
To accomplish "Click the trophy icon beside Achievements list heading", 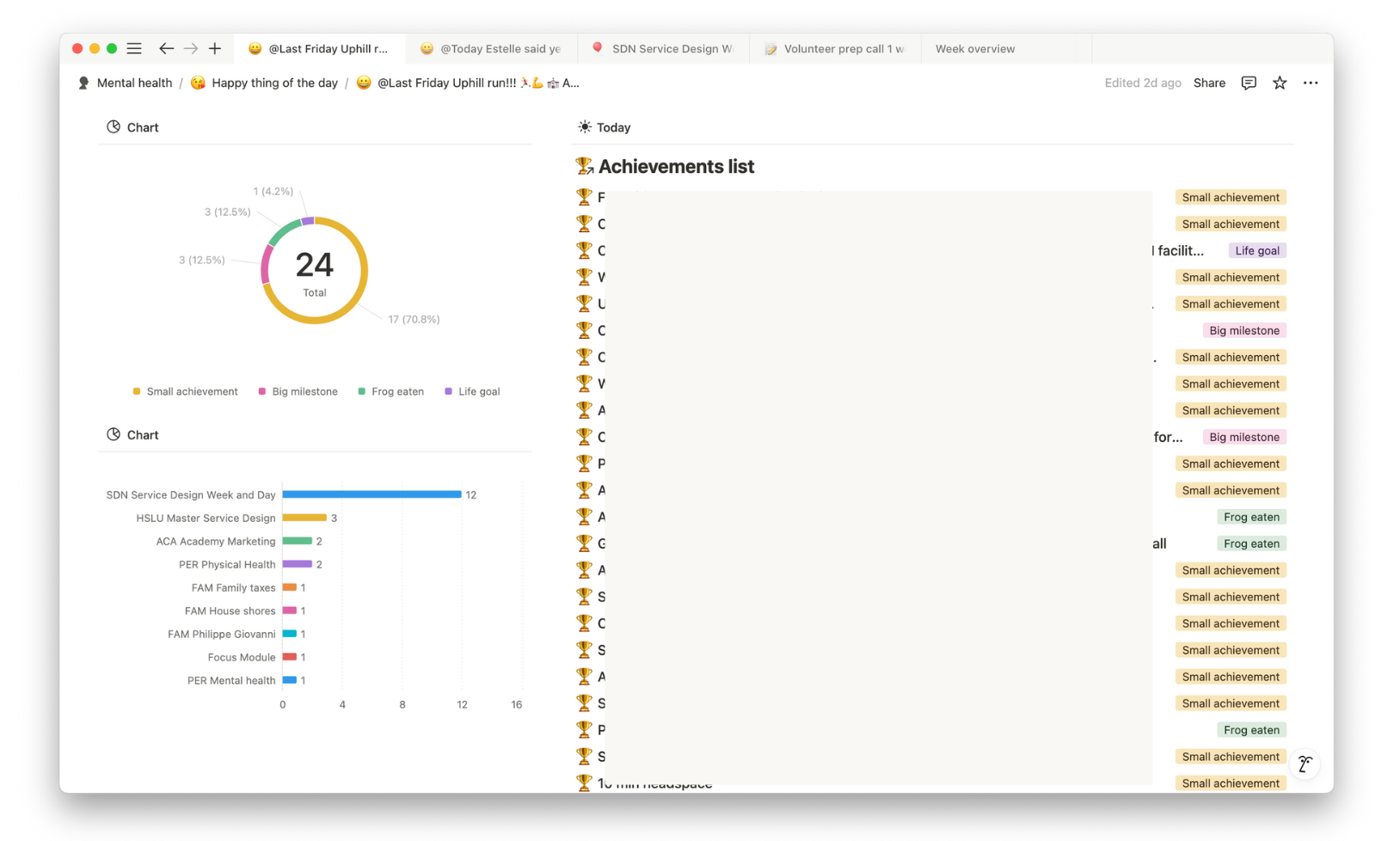I will point(585,166).
